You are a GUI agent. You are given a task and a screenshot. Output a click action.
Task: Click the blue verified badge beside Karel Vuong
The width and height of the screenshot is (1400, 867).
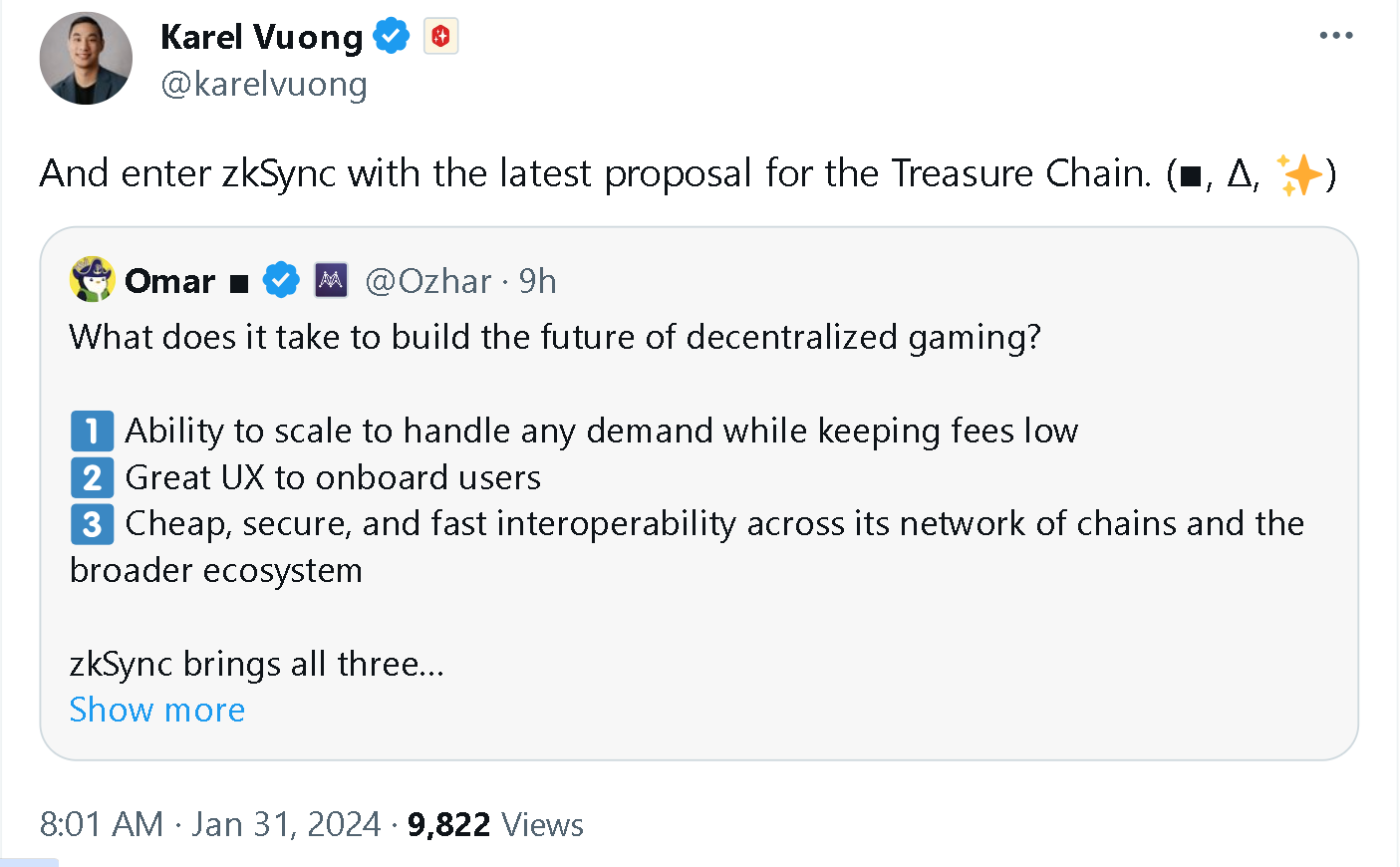391,37
